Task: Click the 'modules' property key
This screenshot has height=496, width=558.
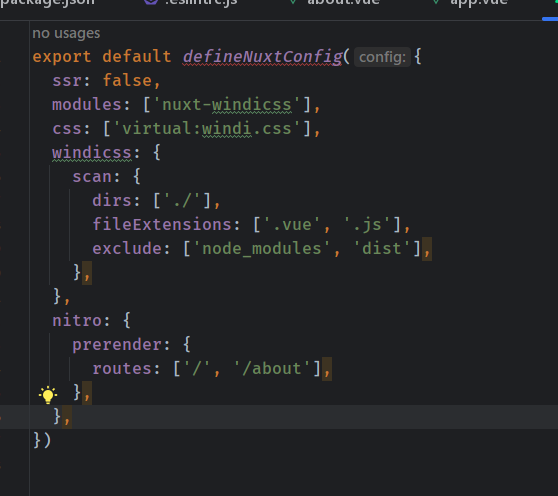Action: [x=87, y=105]
